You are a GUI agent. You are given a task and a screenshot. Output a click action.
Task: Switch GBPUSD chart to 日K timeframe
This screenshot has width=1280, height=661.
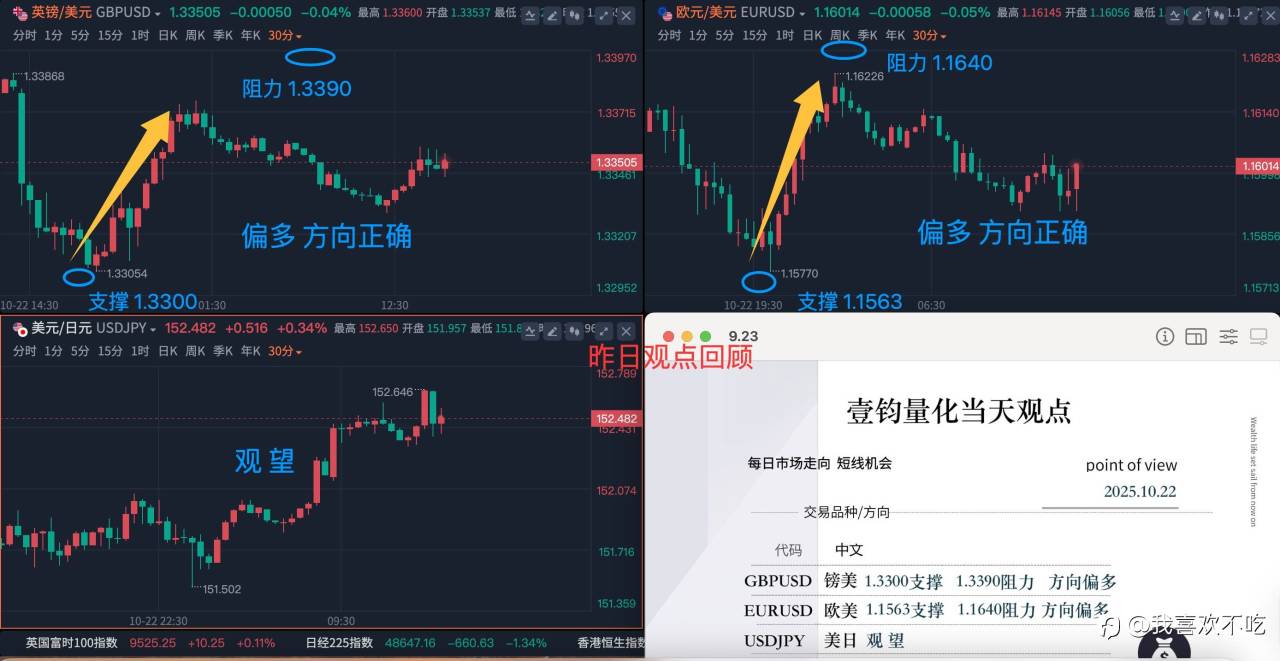tap(168, 35)
